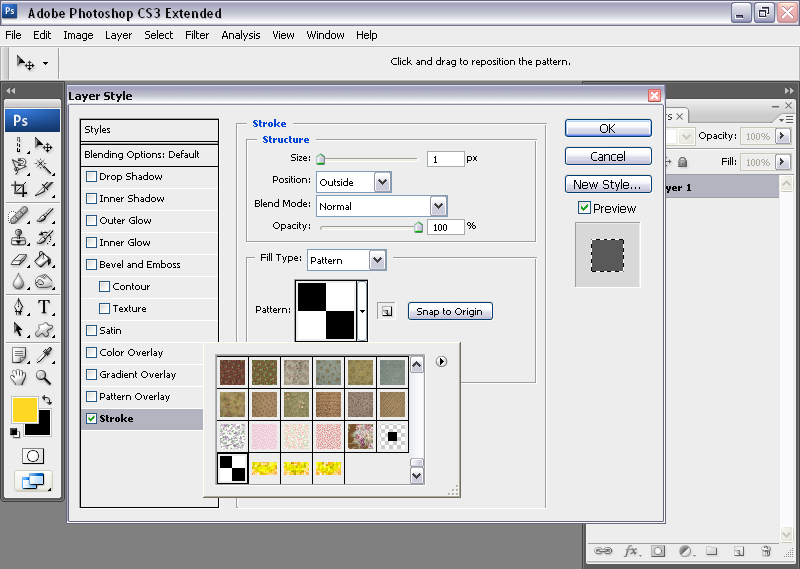The image size is (800, 569).
Task: Enable the Outer Glow effect
Action: point(91,220)
